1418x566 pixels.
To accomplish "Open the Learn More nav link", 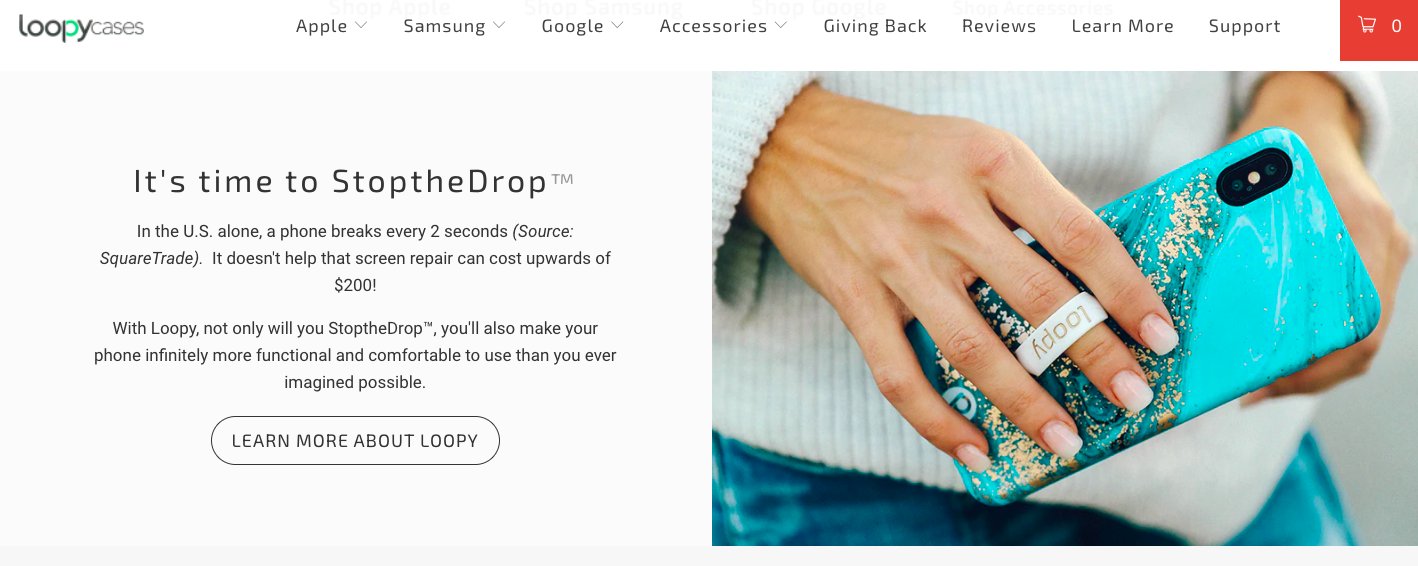I will pos(1122,26).
